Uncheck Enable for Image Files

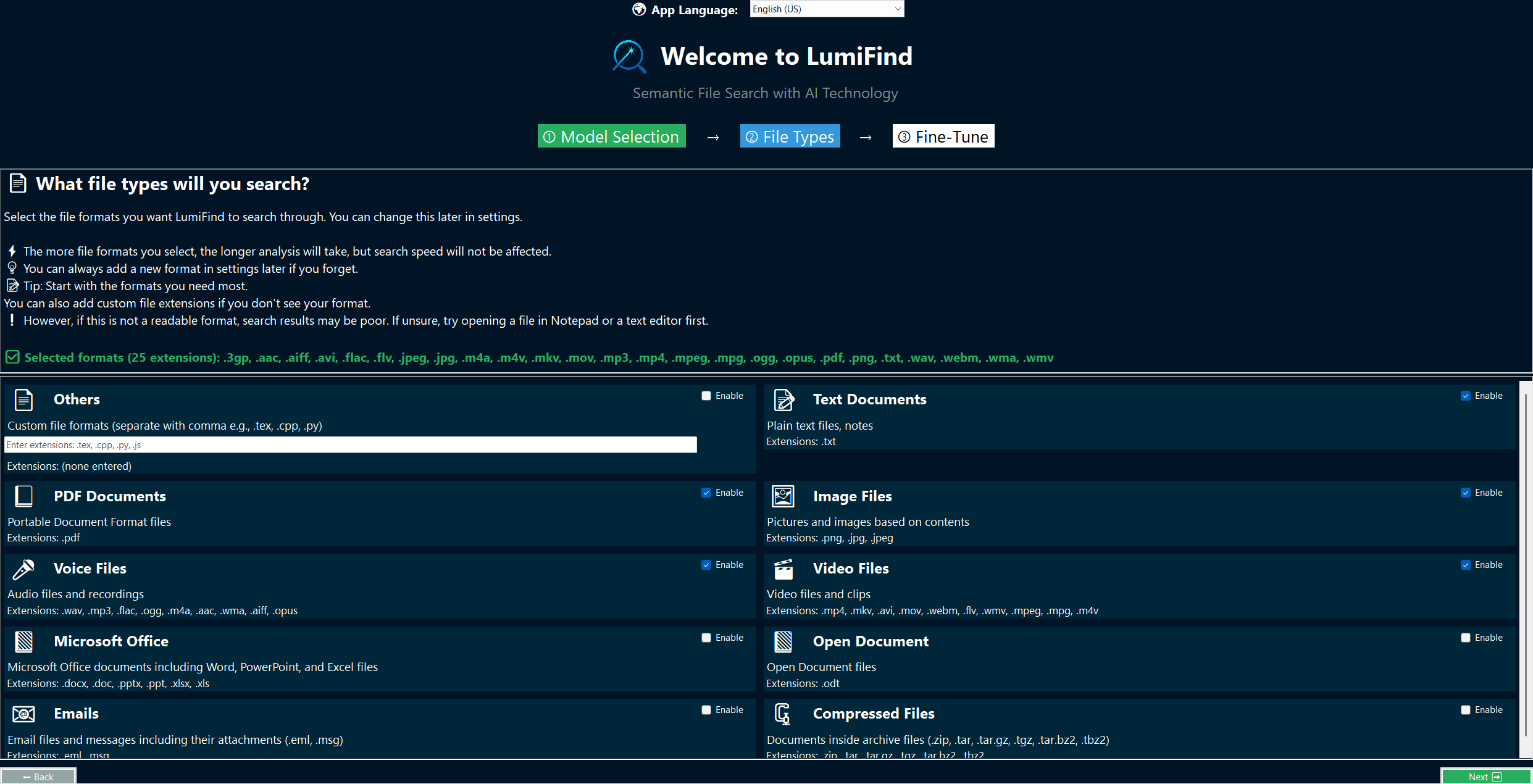coord(1466,493)
